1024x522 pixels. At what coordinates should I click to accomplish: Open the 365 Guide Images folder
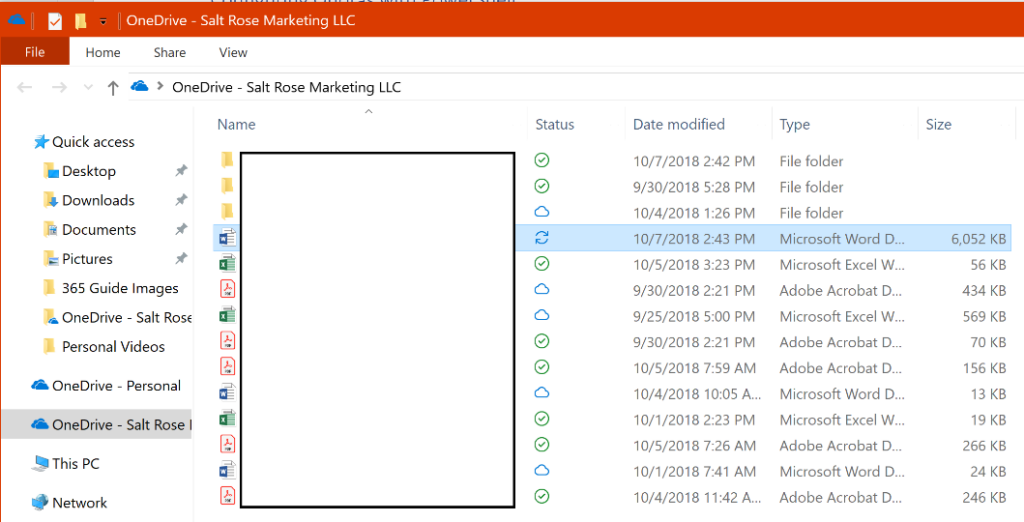110,288
